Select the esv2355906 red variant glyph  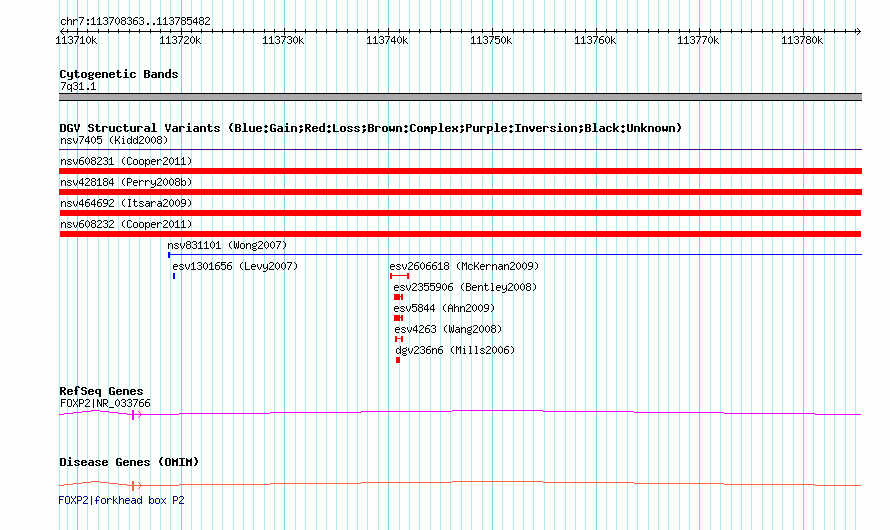coord(398,297)
